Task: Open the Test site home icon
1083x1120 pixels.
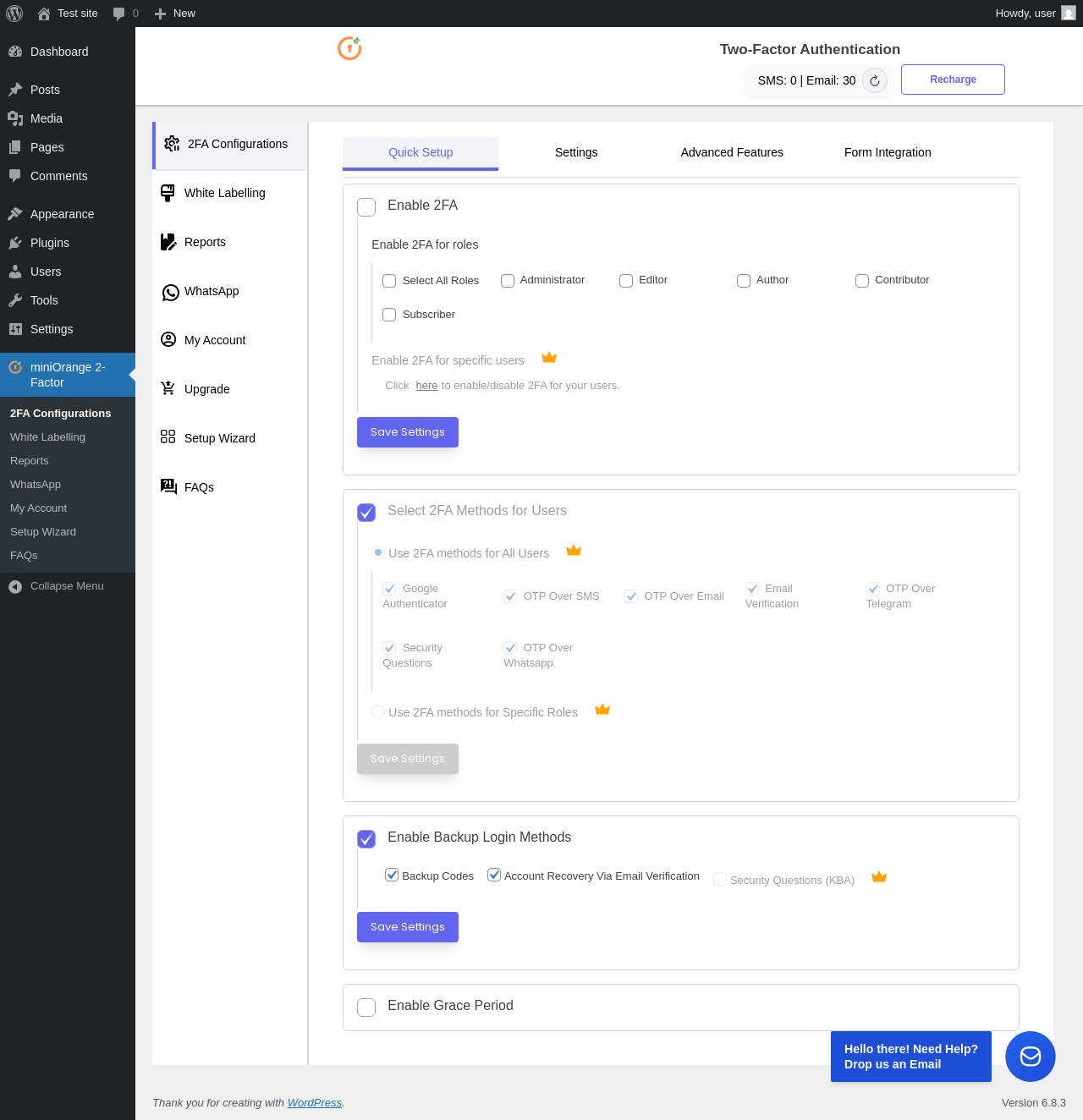Action: [x=44, y=14]
